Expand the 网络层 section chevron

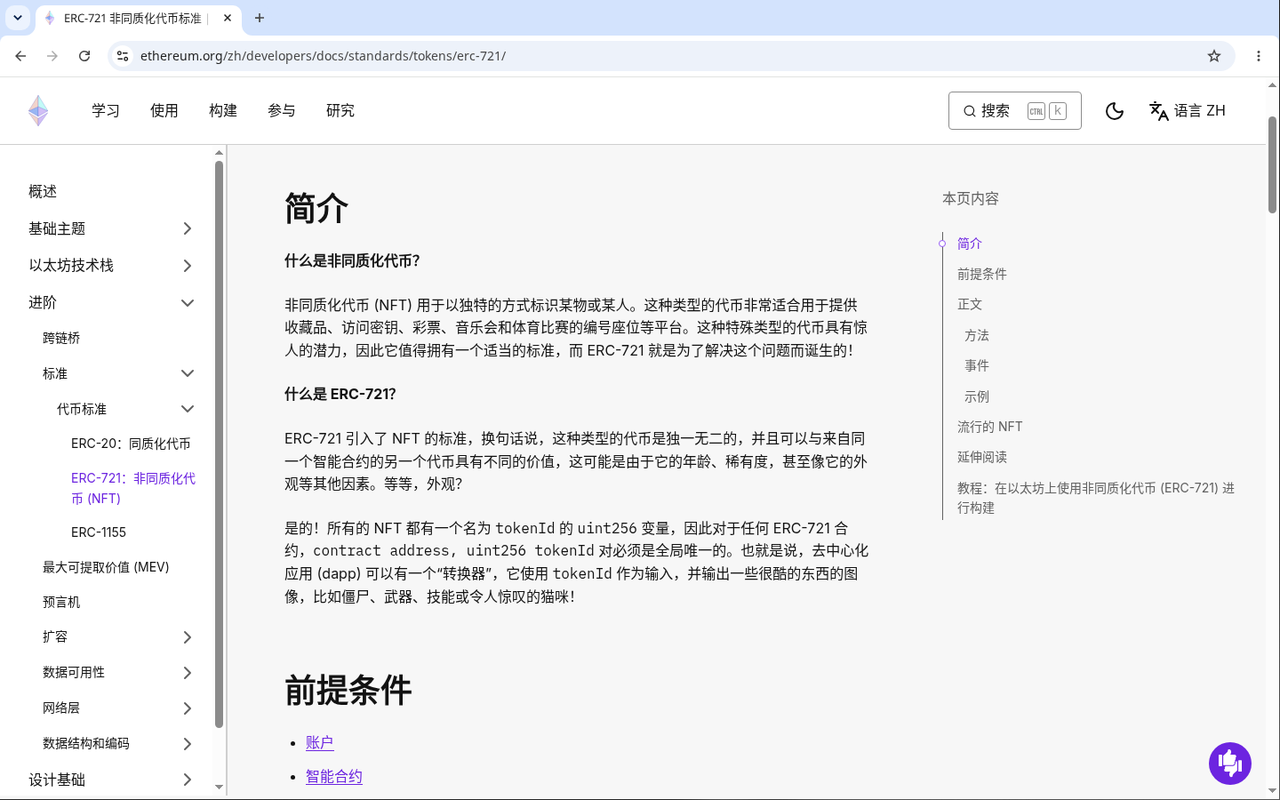click(187, 708)
